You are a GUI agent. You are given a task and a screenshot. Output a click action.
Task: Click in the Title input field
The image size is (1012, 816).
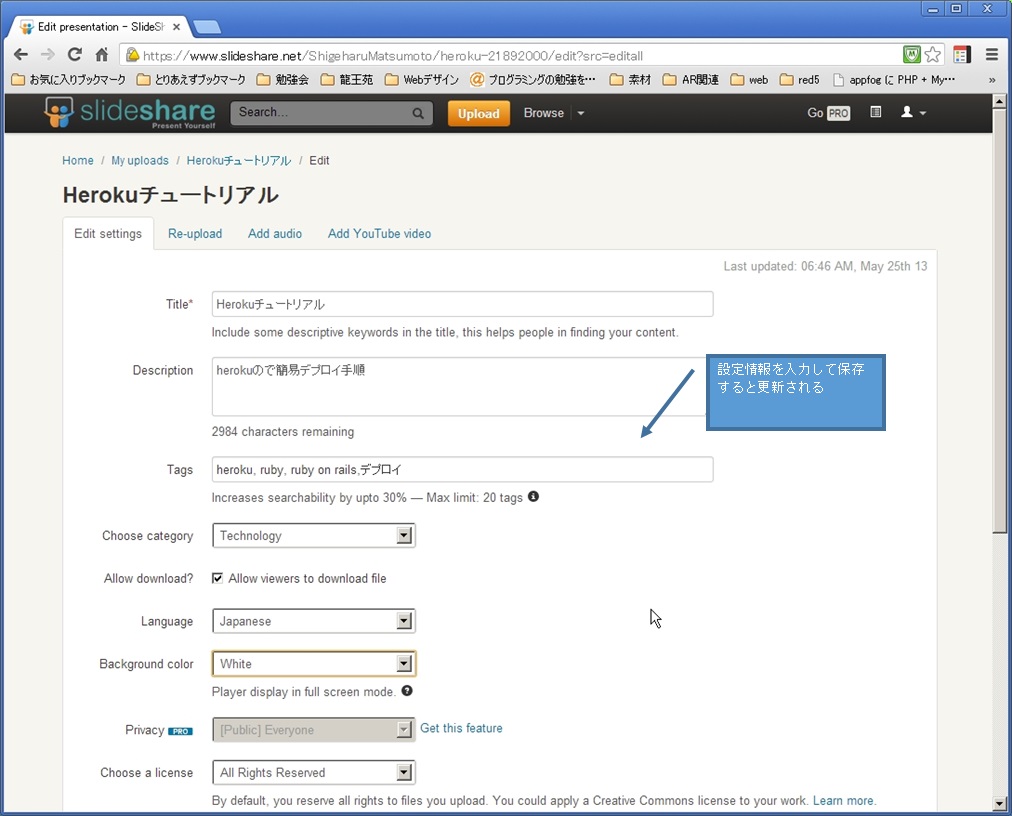click(462, 304)
